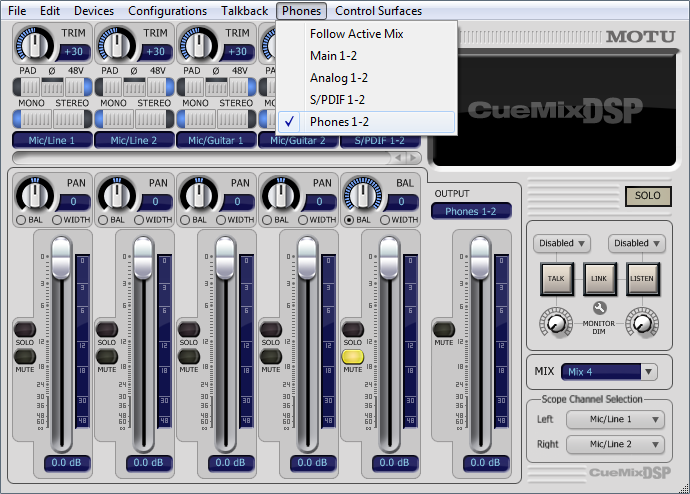Solo the Mic/Line 2 channel
This screenshot has width=690, height=494.
pyautogui.click(x=107, y=329)
